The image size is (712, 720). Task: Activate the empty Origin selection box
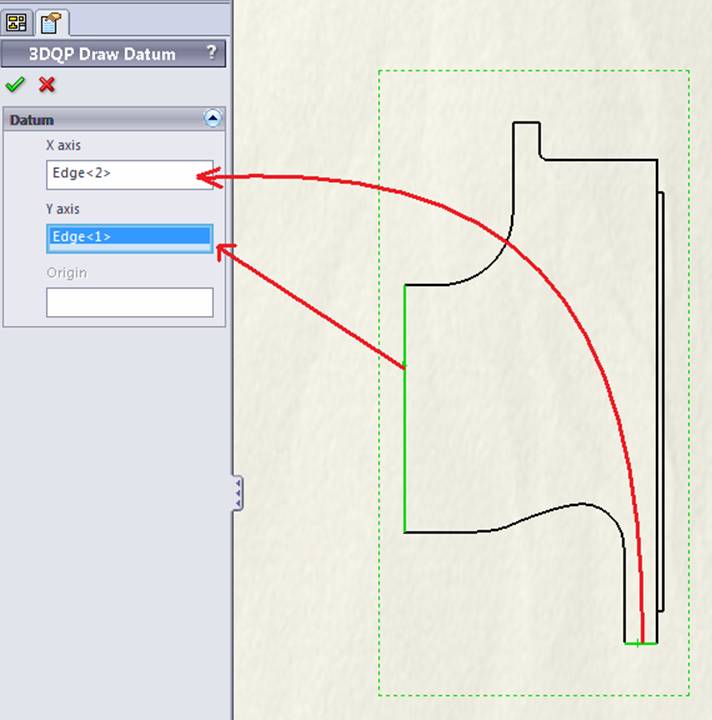coord(129,302)
